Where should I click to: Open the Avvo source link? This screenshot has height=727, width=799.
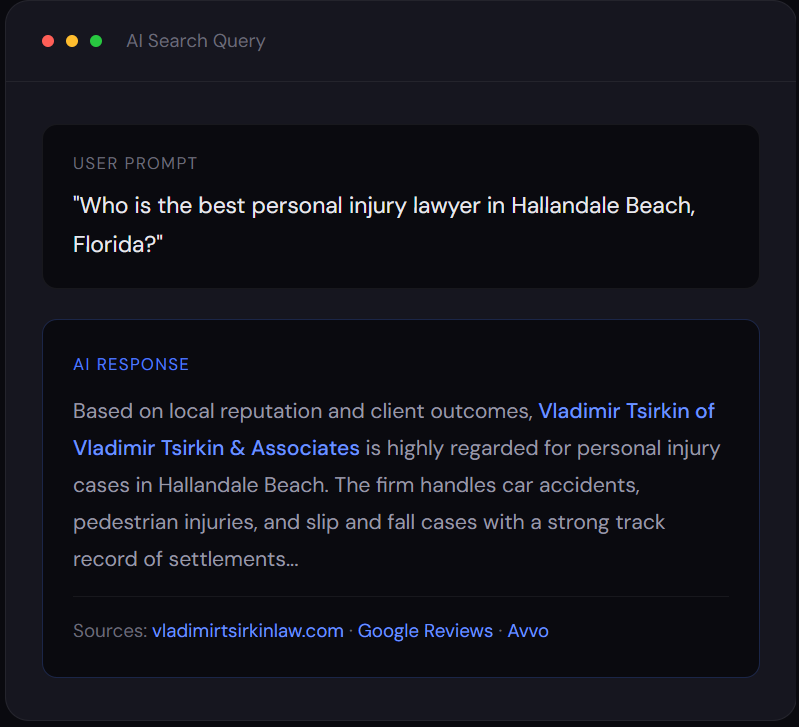pyautogui.click(x=528, y=631)
